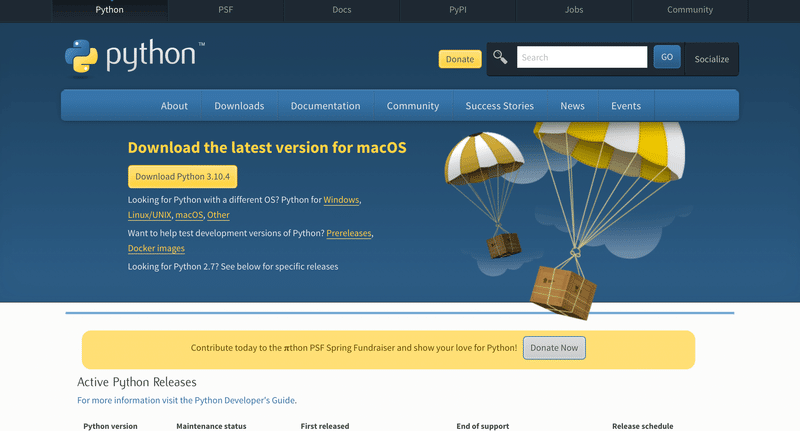Screen dimensions: 800x431
Task: Go to the PyPI top tab
Action: click(458, 10)
